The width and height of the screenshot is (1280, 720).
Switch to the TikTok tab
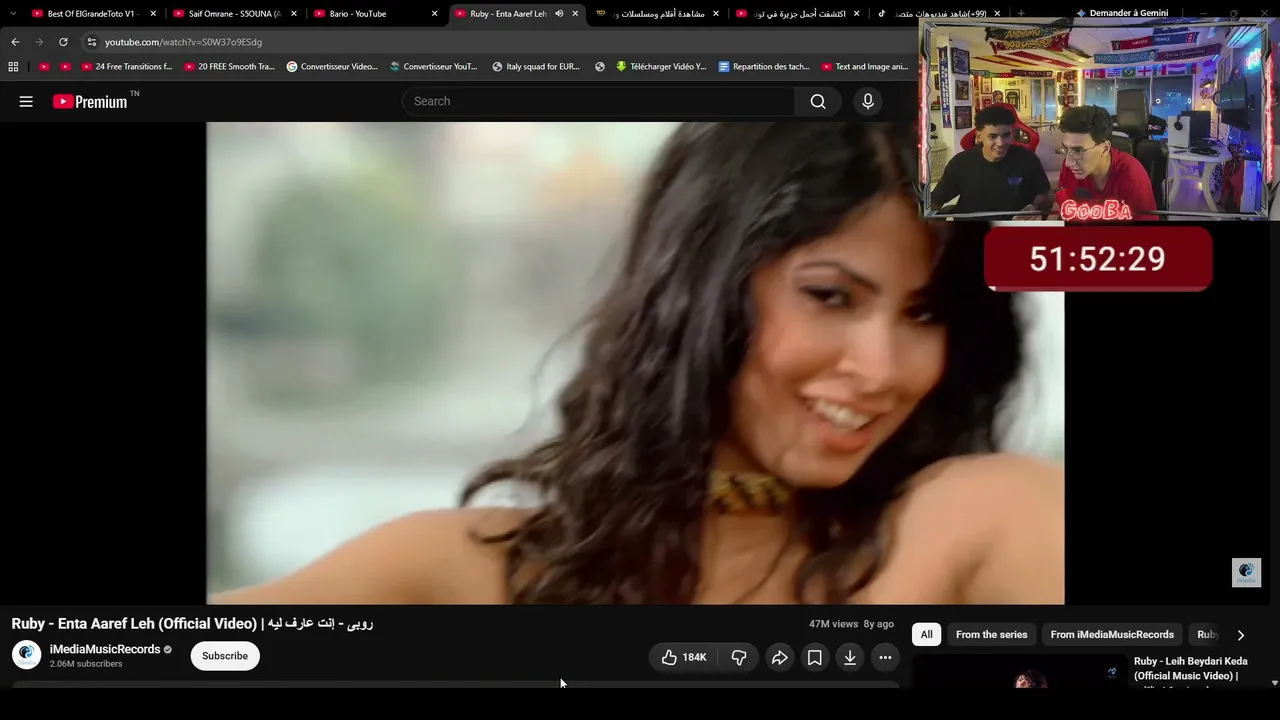coord(939,14)
